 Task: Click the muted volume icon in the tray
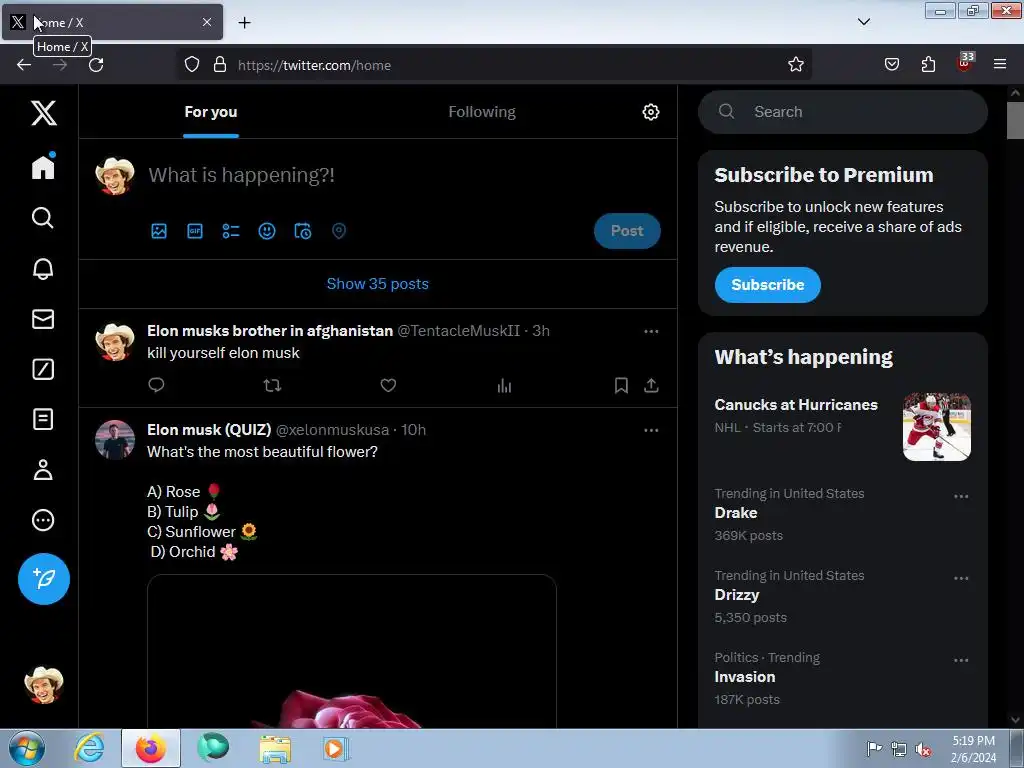(x=923, y=749)
